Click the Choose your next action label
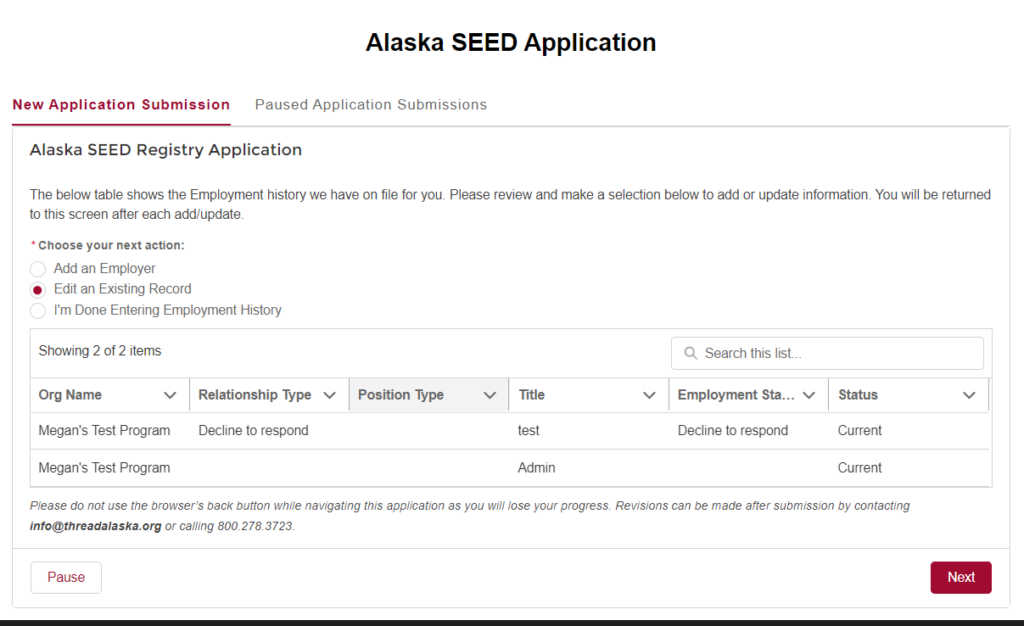1024x626 pixels. [111, 245]
